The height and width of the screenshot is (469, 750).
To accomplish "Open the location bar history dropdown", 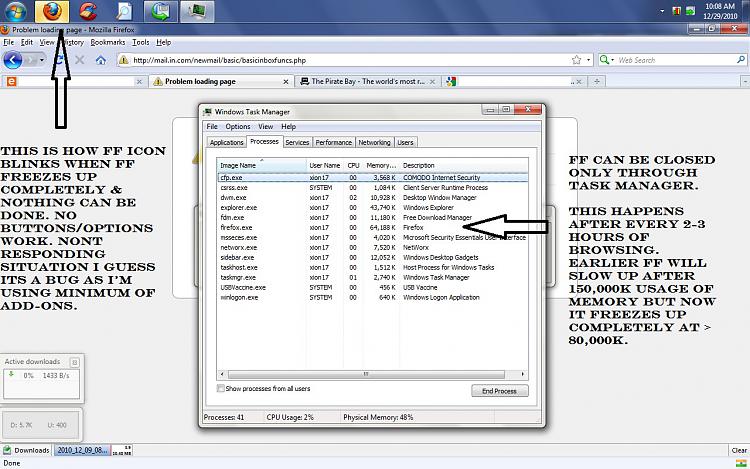I will (x=588, y=60).
